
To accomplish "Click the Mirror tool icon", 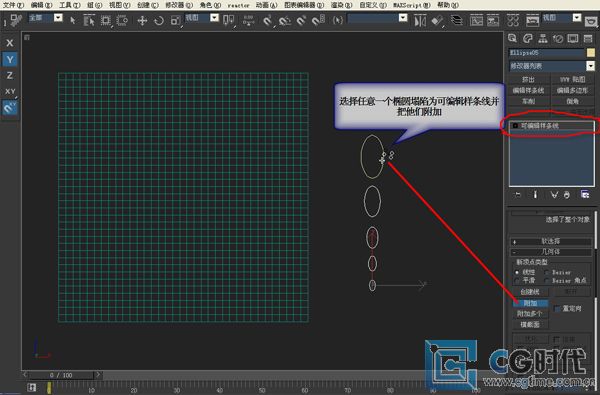I will click(x=420, y=20).
